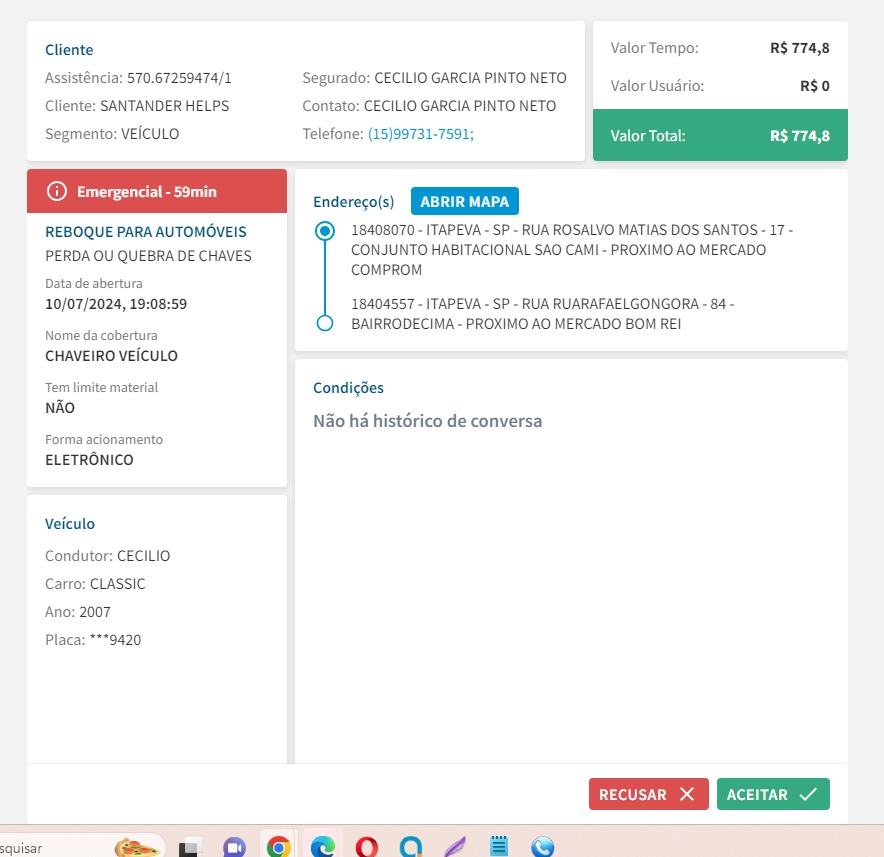Click the X icon on RECUSAR
884x857 pixels.
point(687,794)
